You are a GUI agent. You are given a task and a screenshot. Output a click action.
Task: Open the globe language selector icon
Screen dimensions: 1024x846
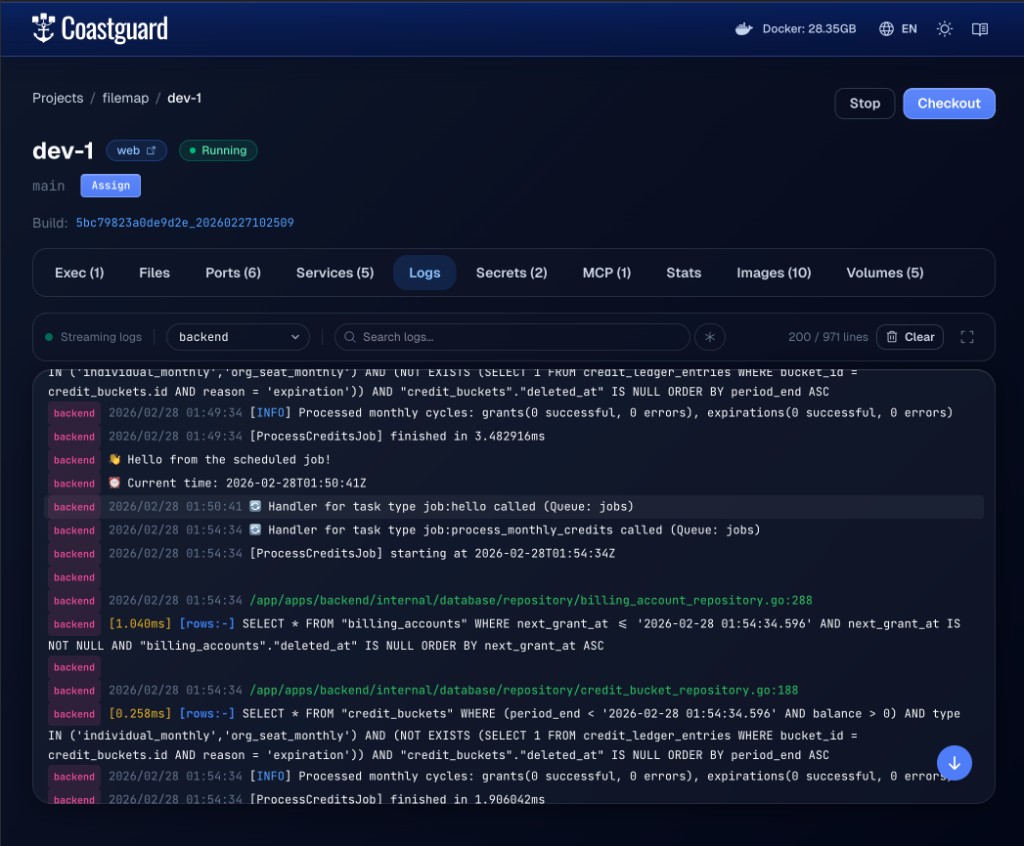886,29
